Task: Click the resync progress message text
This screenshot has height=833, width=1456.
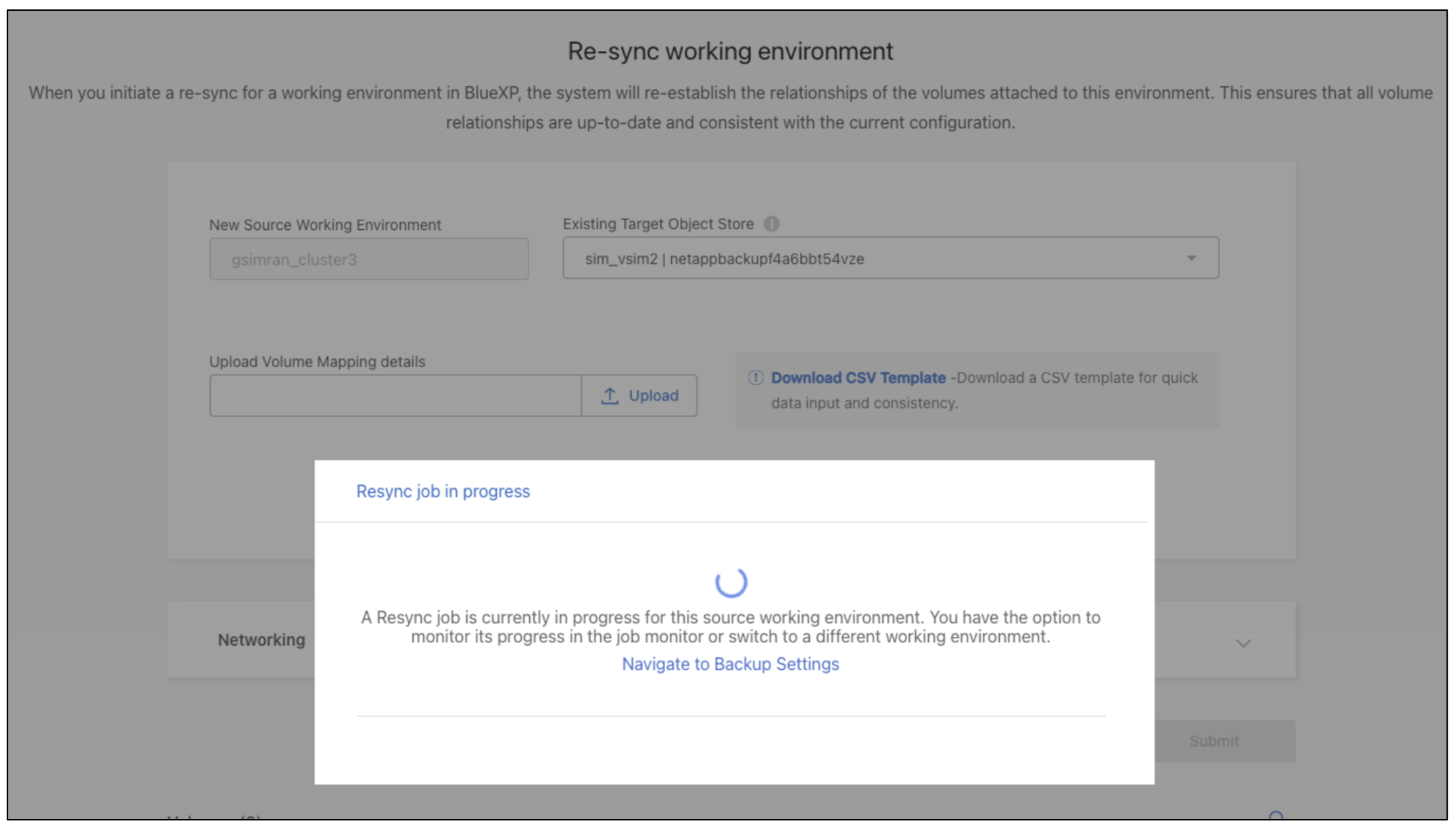Action: coord(731,627)
